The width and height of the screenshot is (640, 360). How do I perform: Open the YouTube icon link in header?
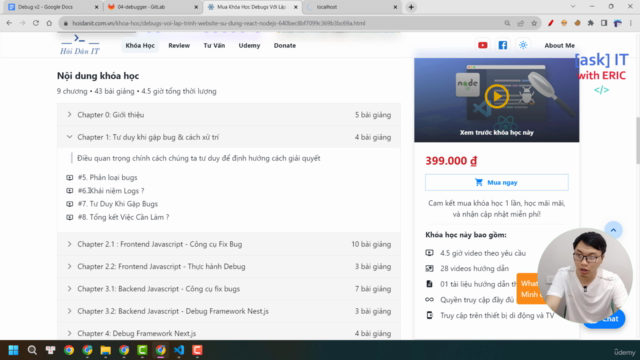(482, 45)
